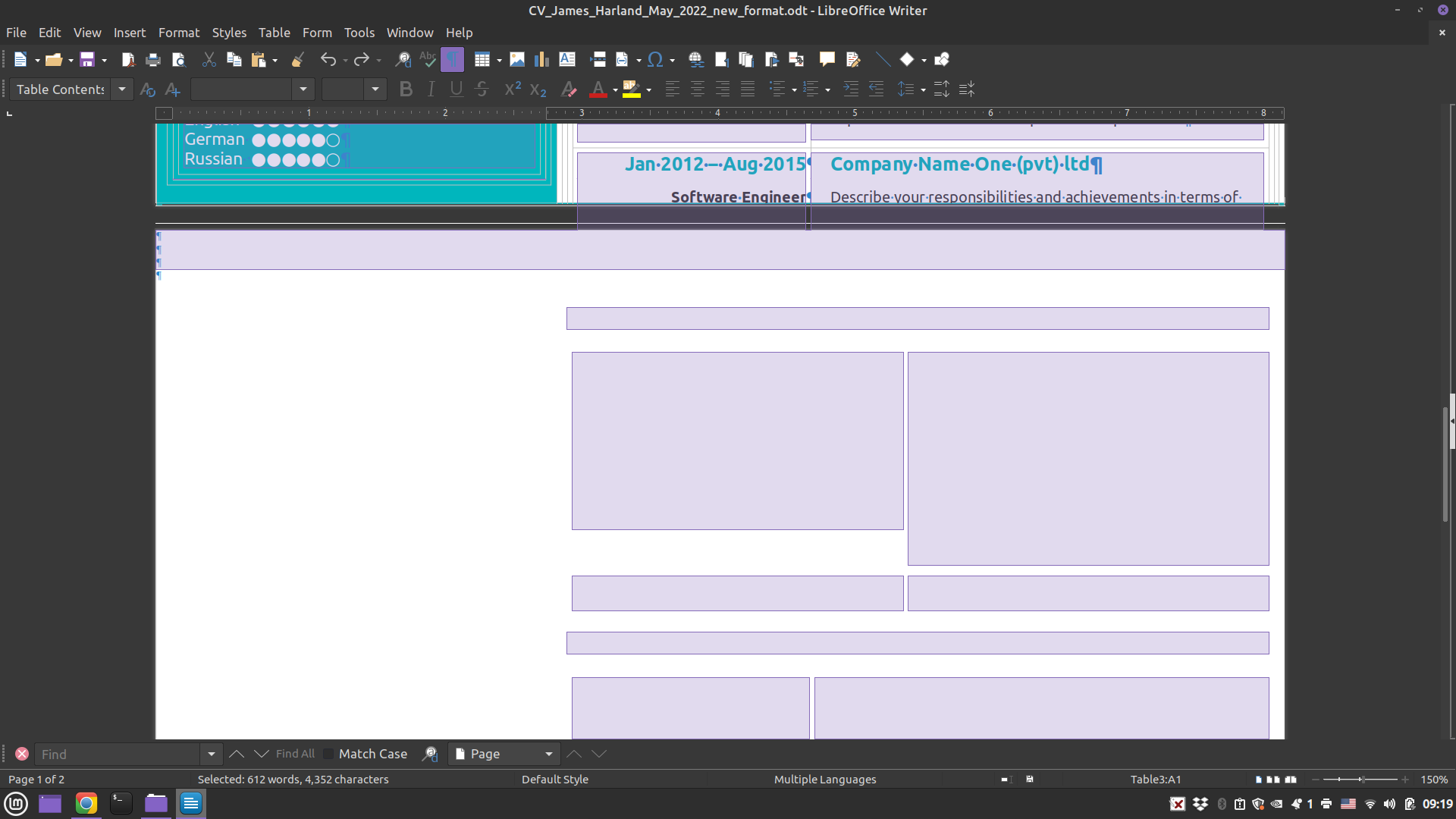Insert table grid icon
The height and width of the screenshot is (819, 1456).
click(482, 59)
